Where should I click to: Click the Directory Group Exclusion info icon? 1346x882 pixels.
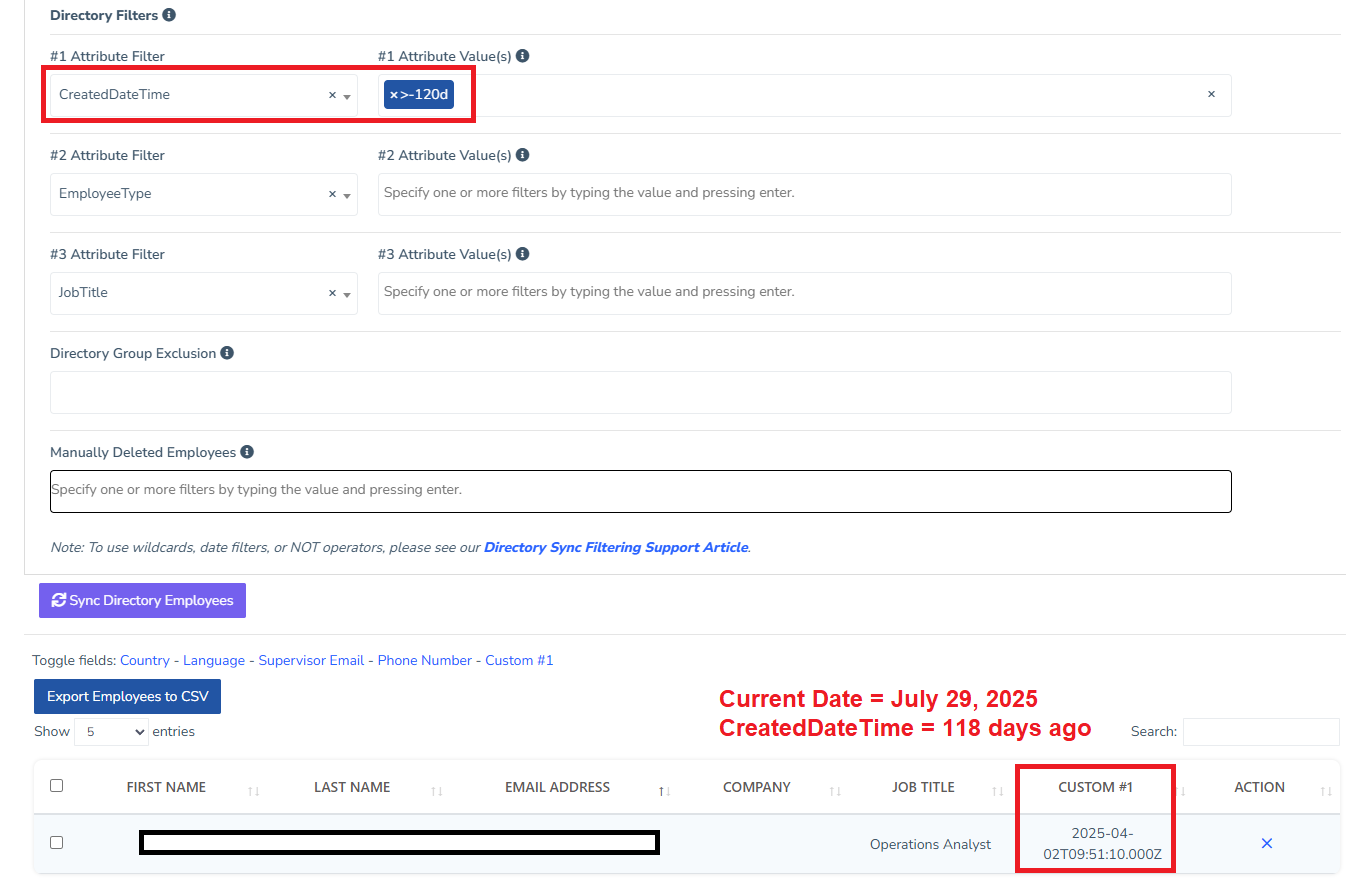point(227,353)
